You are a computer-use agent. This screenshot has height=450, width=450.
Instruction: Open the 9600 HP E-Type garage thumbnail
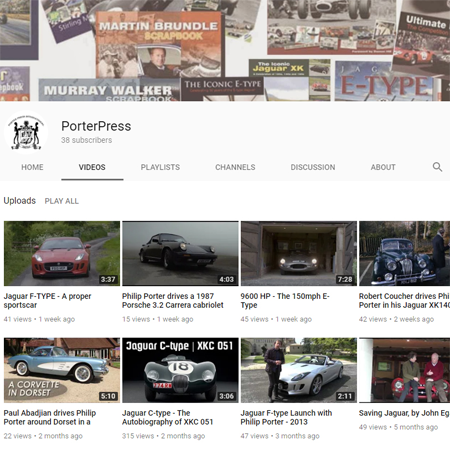click(x=299, y=253)
